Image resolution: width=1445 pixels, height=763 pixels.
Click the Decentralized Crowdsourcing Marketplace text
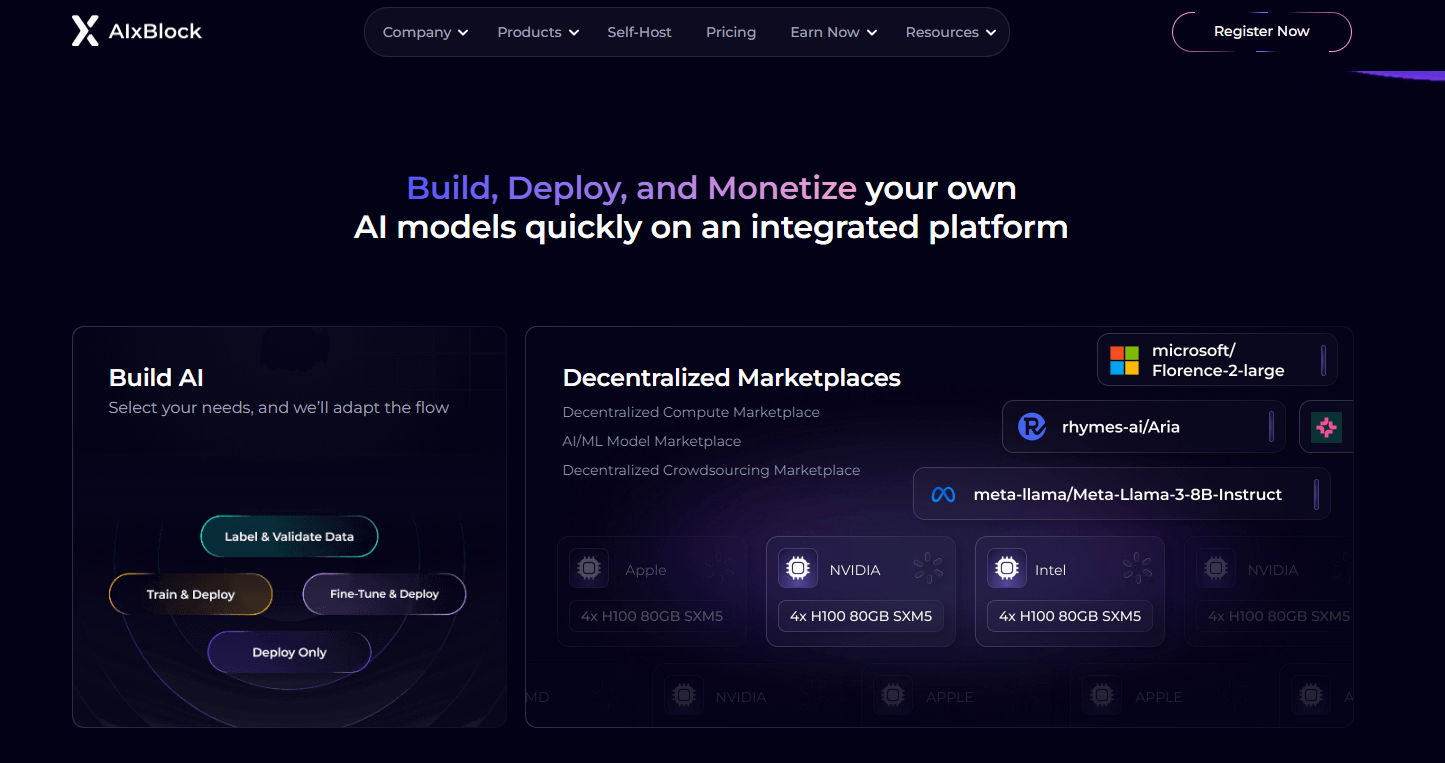tap(711, 470)
